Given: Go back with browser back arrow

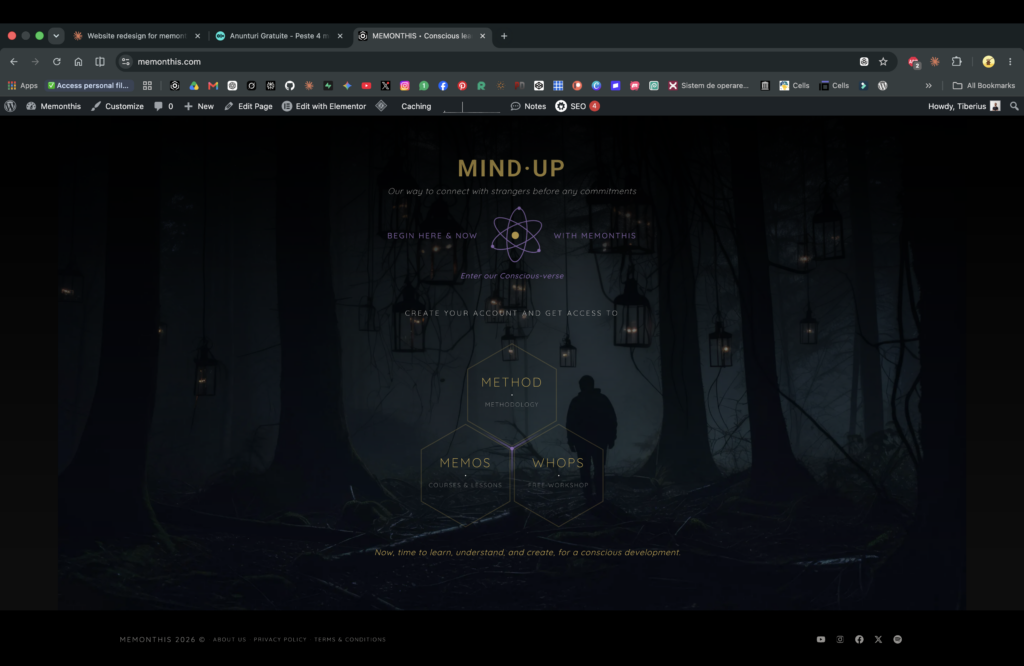Looking at the screenshot, I should pyautogui.click(x=14, y=61).
